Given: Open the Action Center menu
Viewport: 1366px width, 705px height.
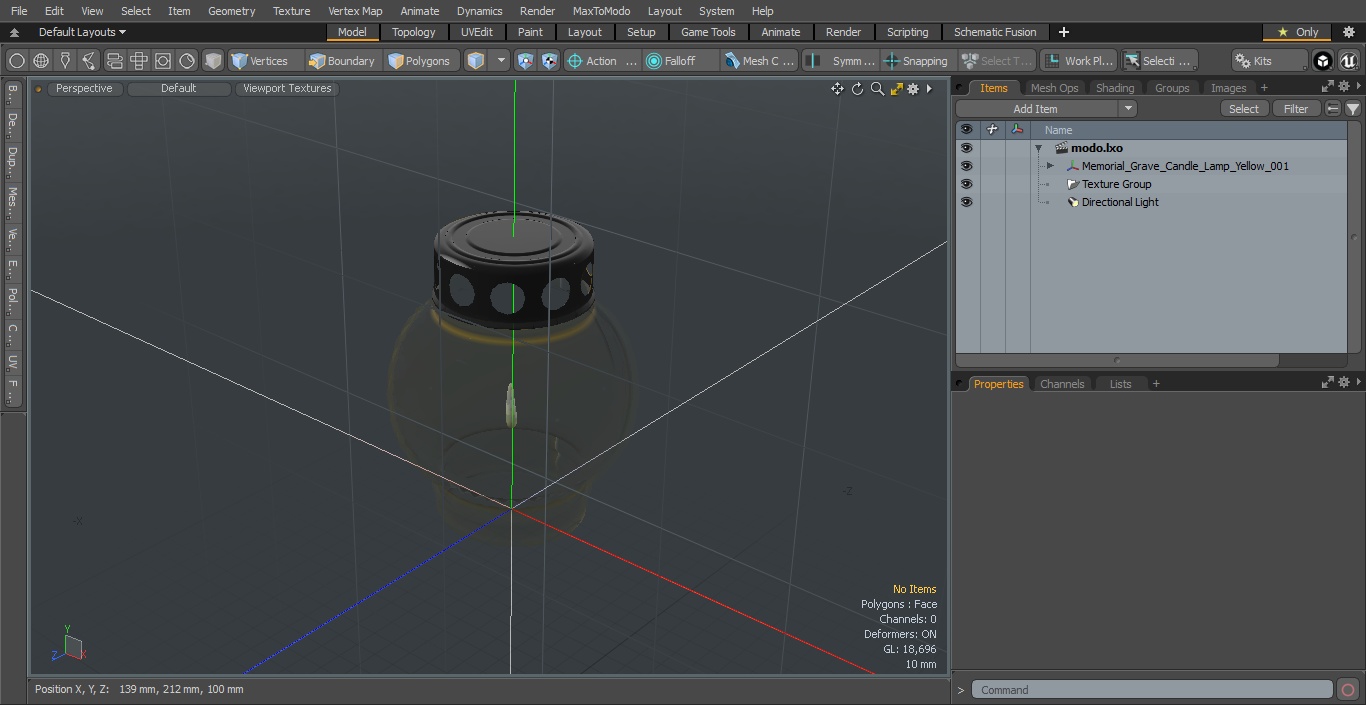Looking at the screenshot, I should (x=602, y=61).
